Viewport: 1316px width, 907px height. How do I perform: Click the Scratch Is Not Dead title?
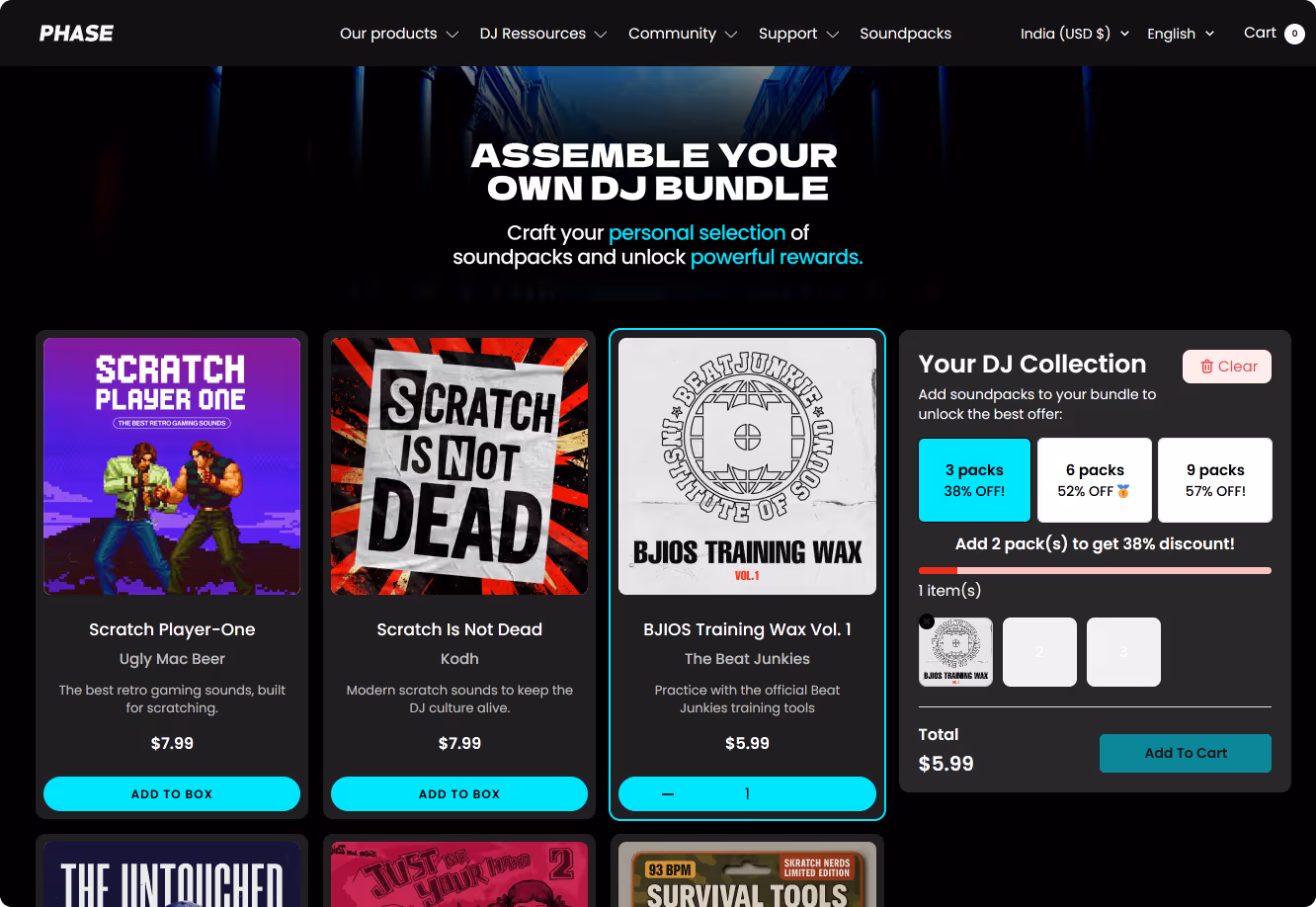point(459,629)
